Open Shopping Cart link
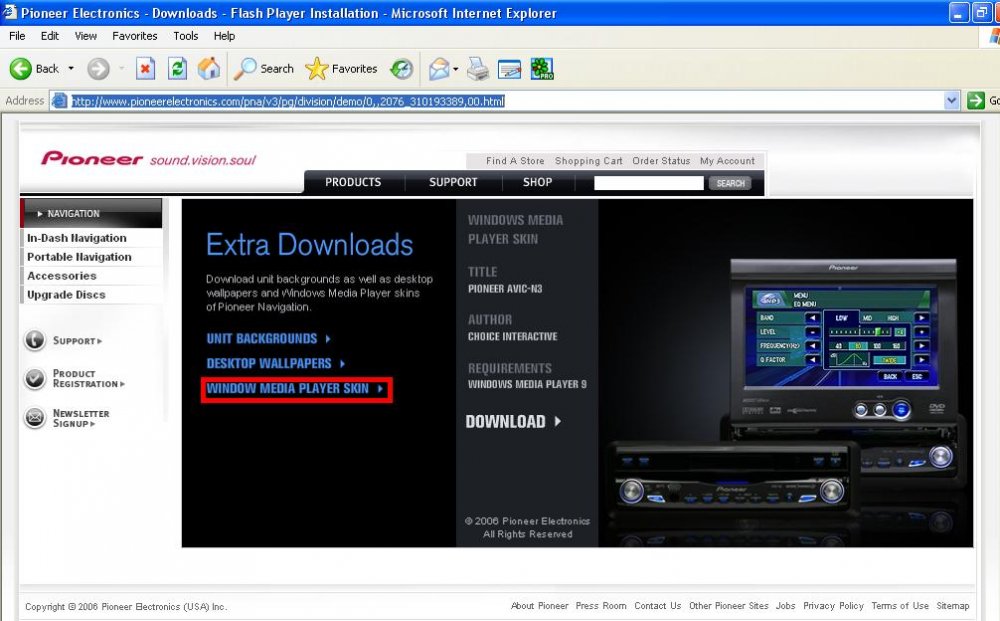Screen dimensions: 1000x621 pyautogui.click(x=588, y=161)
